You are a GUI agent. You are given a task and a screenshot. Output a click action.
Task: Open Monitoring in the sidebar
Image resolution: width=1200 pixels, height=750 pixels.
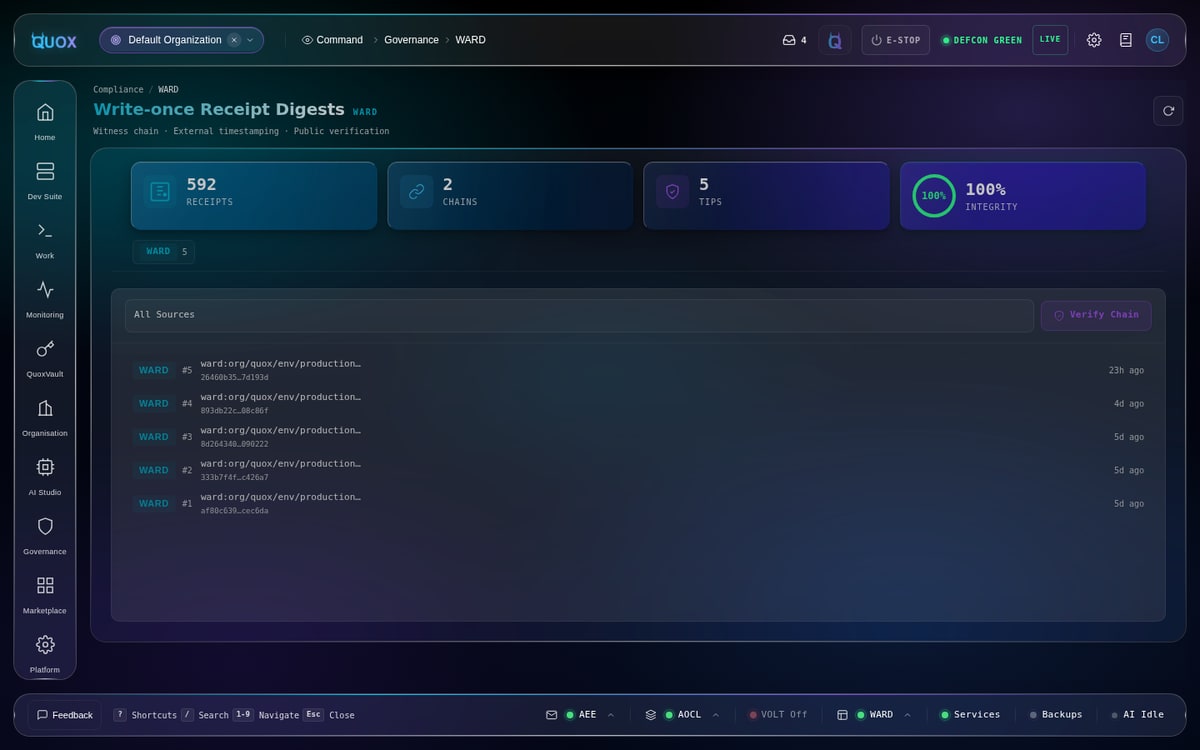point(45,297)
